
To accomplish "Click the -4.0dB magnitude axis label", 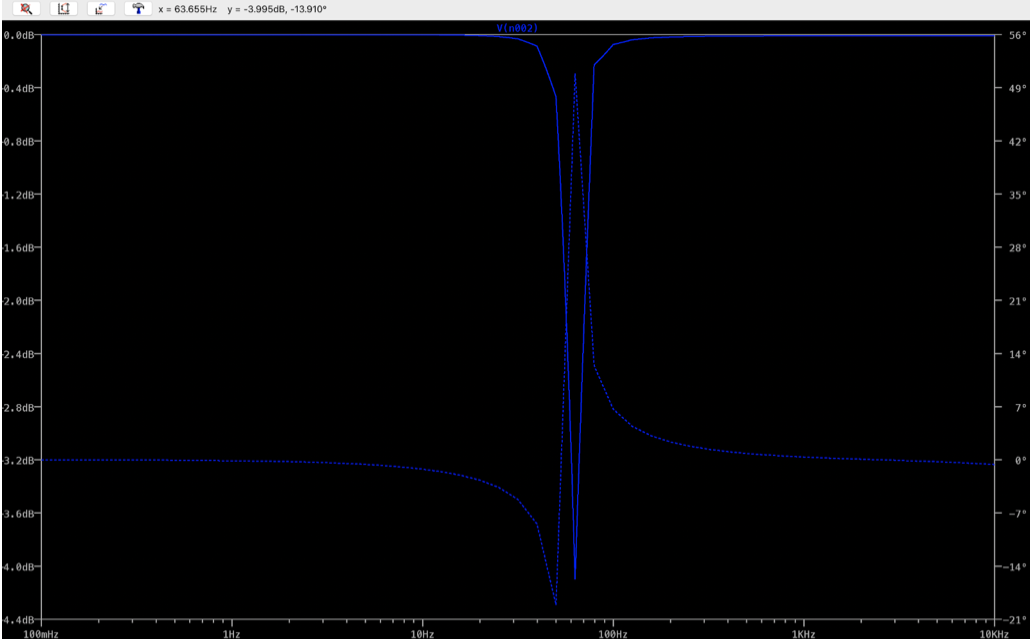I will pos(18,566).
